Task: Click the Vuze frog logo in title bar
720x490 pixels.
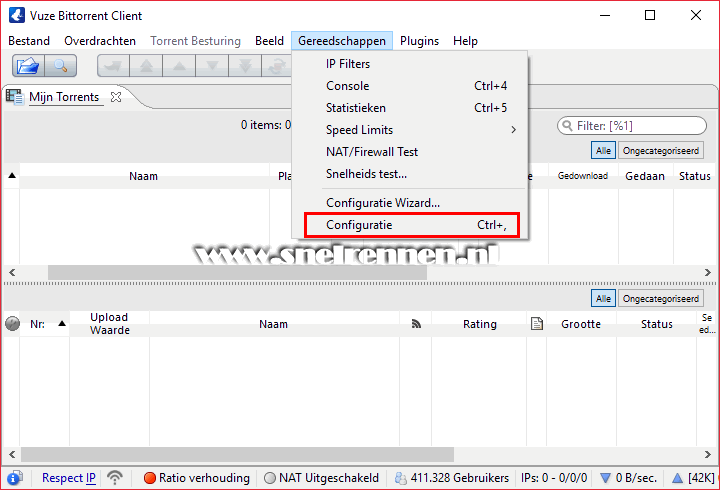Action: (x=17, y=15)
